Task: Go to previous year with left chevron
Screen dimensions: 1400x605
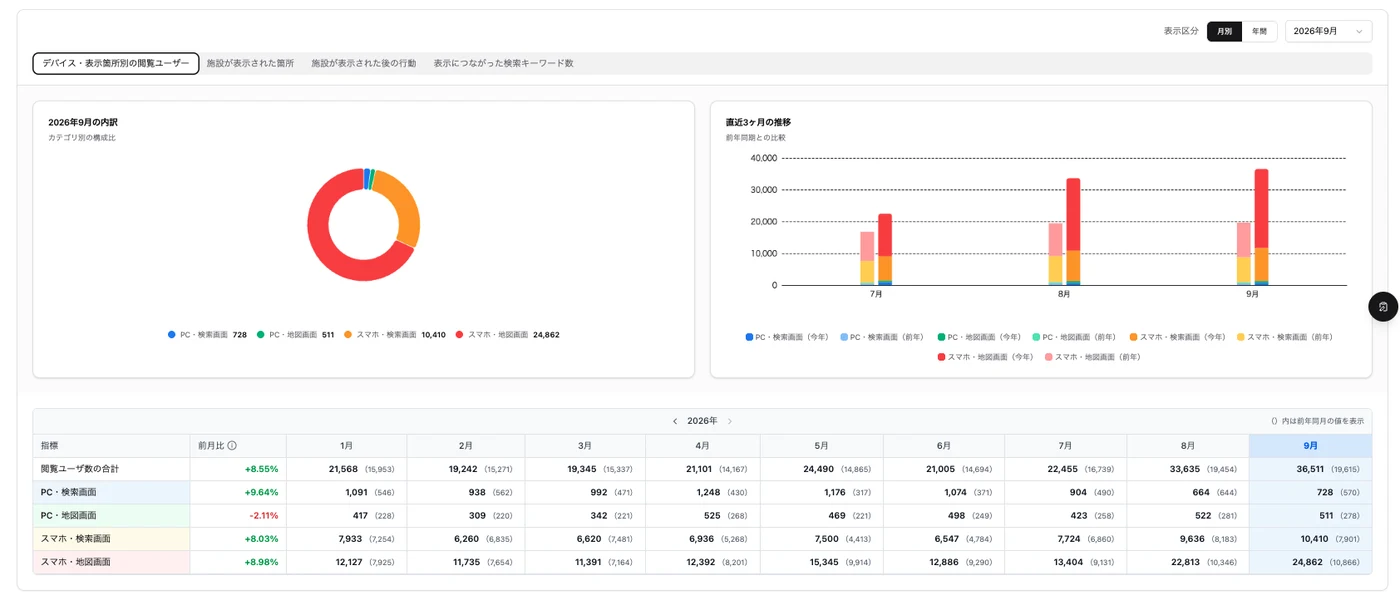Action: [x=675, y=421]
